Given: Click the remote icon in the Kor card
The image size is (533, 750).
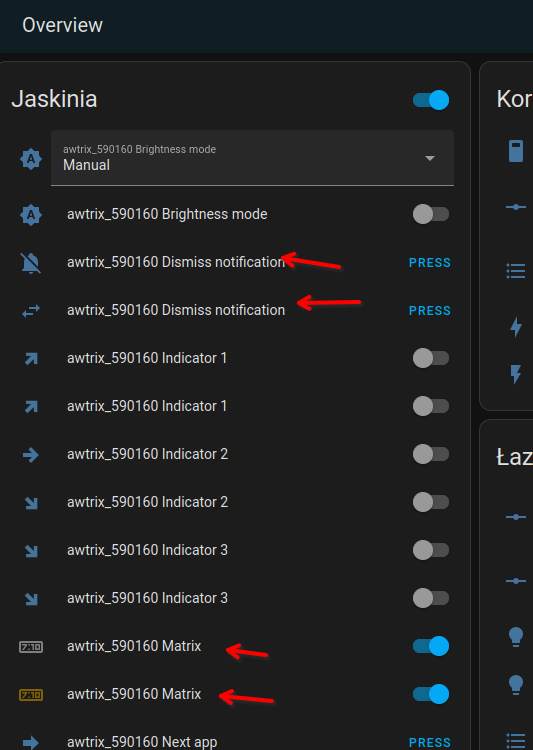Looking at the screenshot, I should 516,151.
